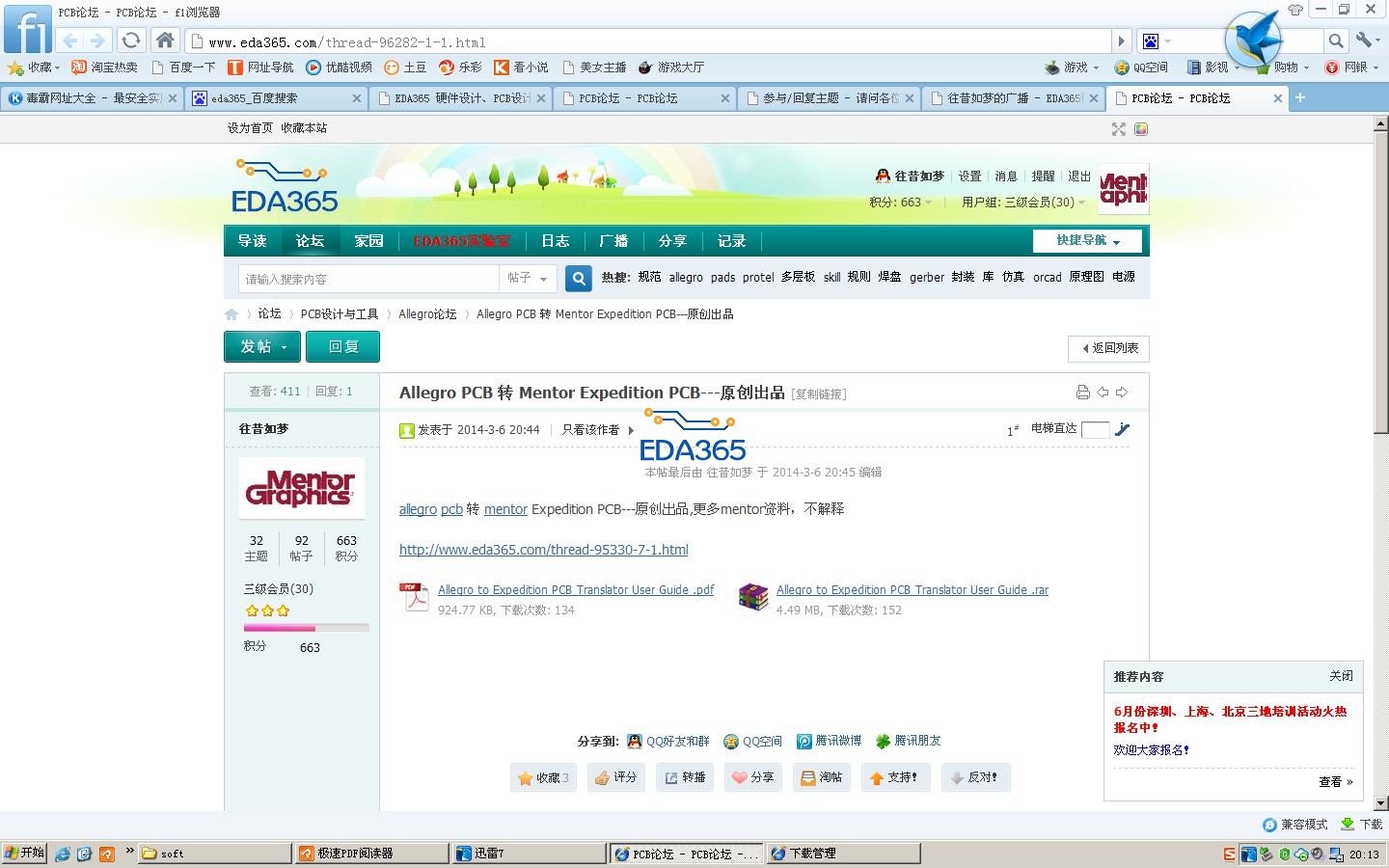This screenshot has width=1389, height=868.
Task: Click the blue forum search button
Action: click(x=579, y=279)
